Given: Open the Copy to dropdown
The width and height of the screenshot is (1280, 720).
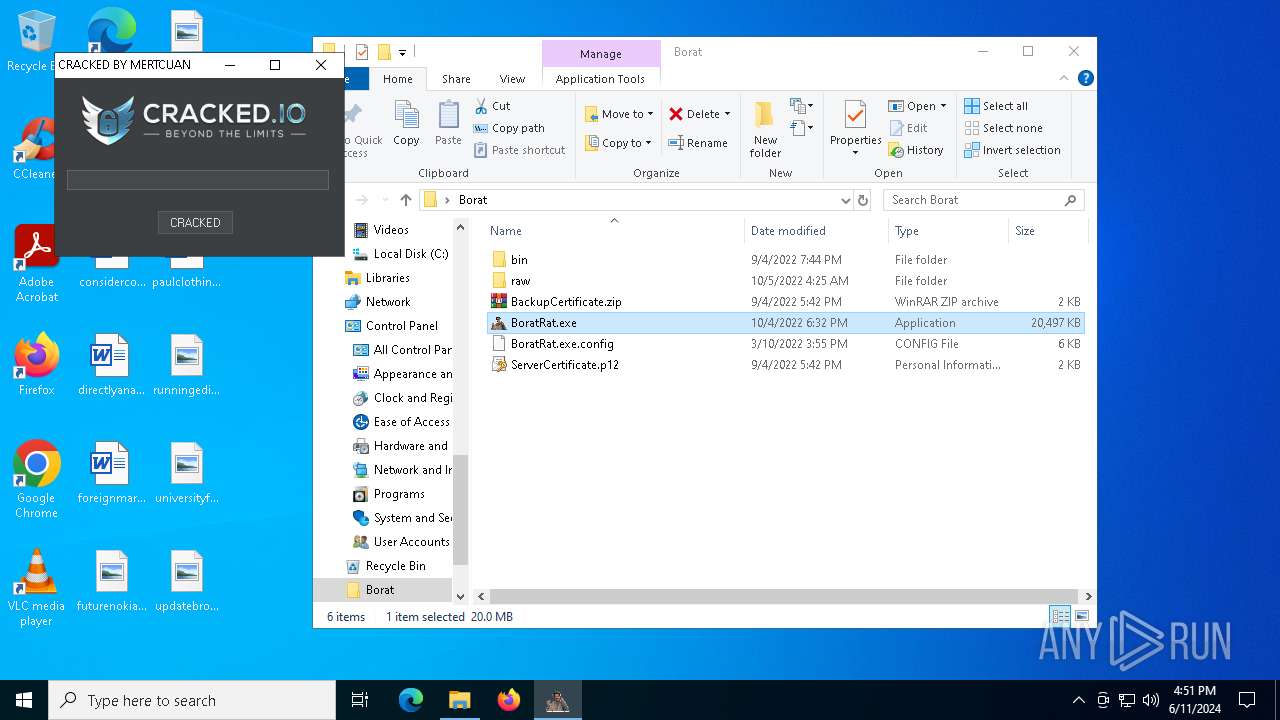Looking at the screenshot, I should (619, 143).
